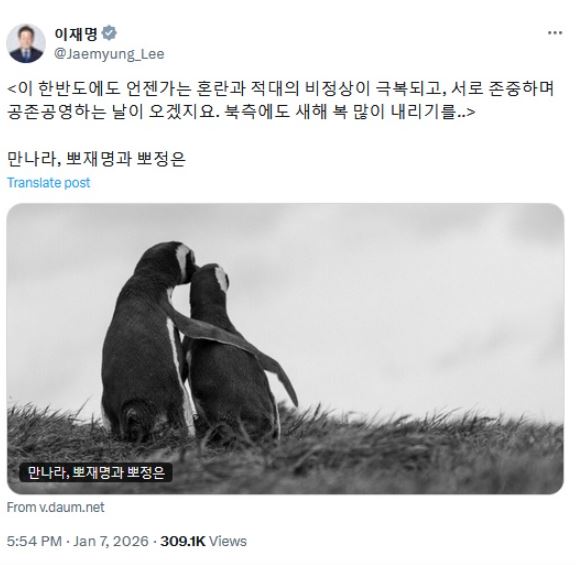Click the tweet line starting 공존공영하는
This screenshot has width=576, height=565.
pos(241,111)
